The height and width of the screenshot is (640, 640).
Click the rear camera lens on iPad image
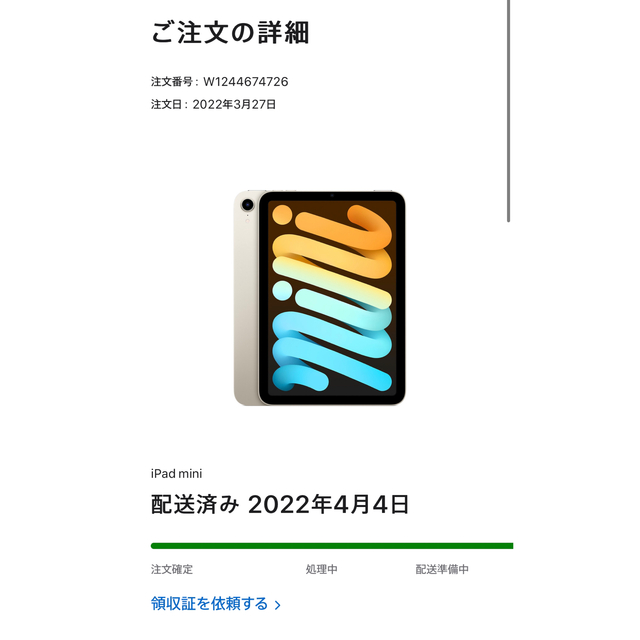coord(248,204)
